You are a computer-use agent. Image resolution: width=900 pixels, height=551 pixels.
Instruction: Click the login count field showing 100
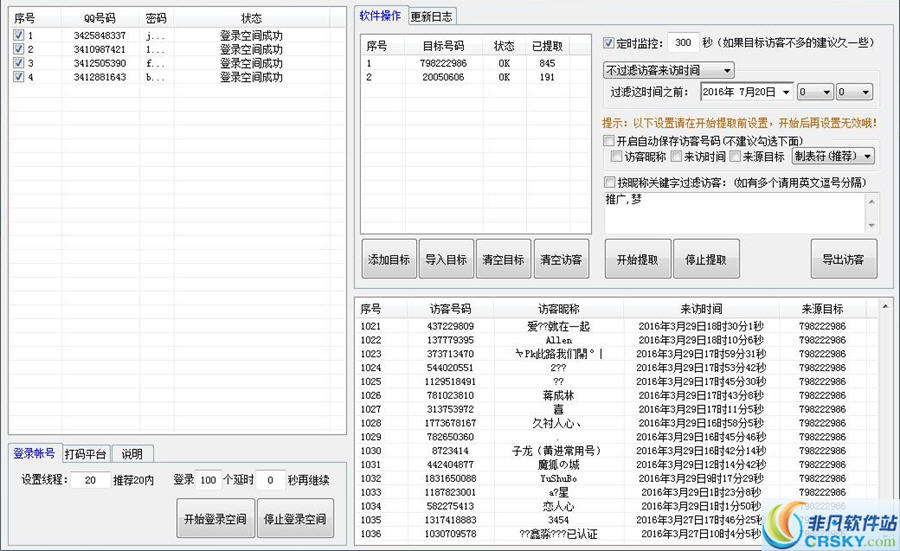click(208, 480)
